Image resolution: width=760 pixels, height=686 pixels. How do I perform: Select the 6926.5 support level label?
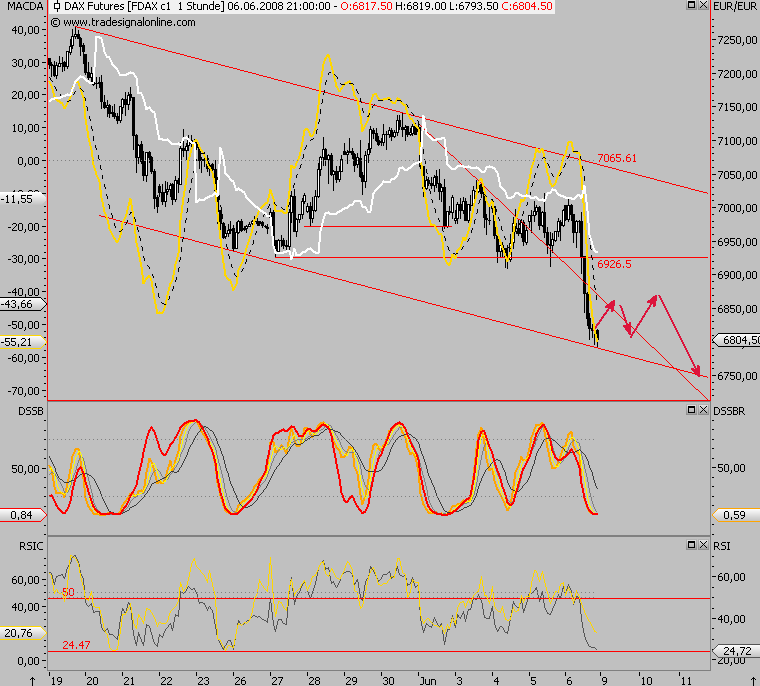[x=614, y=264]
